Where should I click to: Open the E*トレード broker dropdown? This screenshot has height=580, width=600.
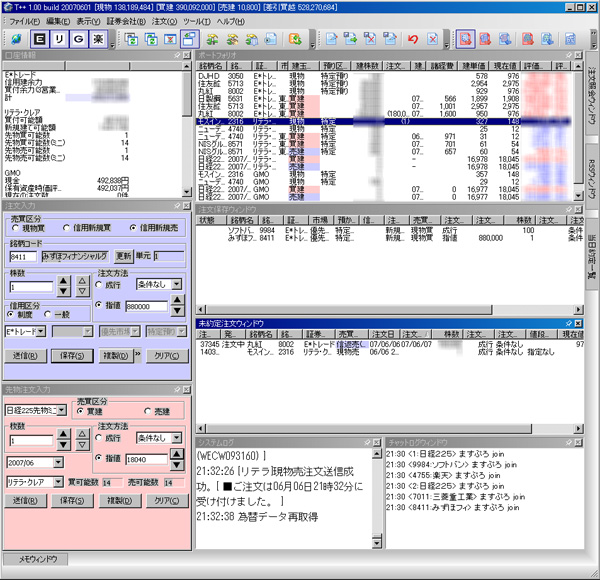pos(41,332)
